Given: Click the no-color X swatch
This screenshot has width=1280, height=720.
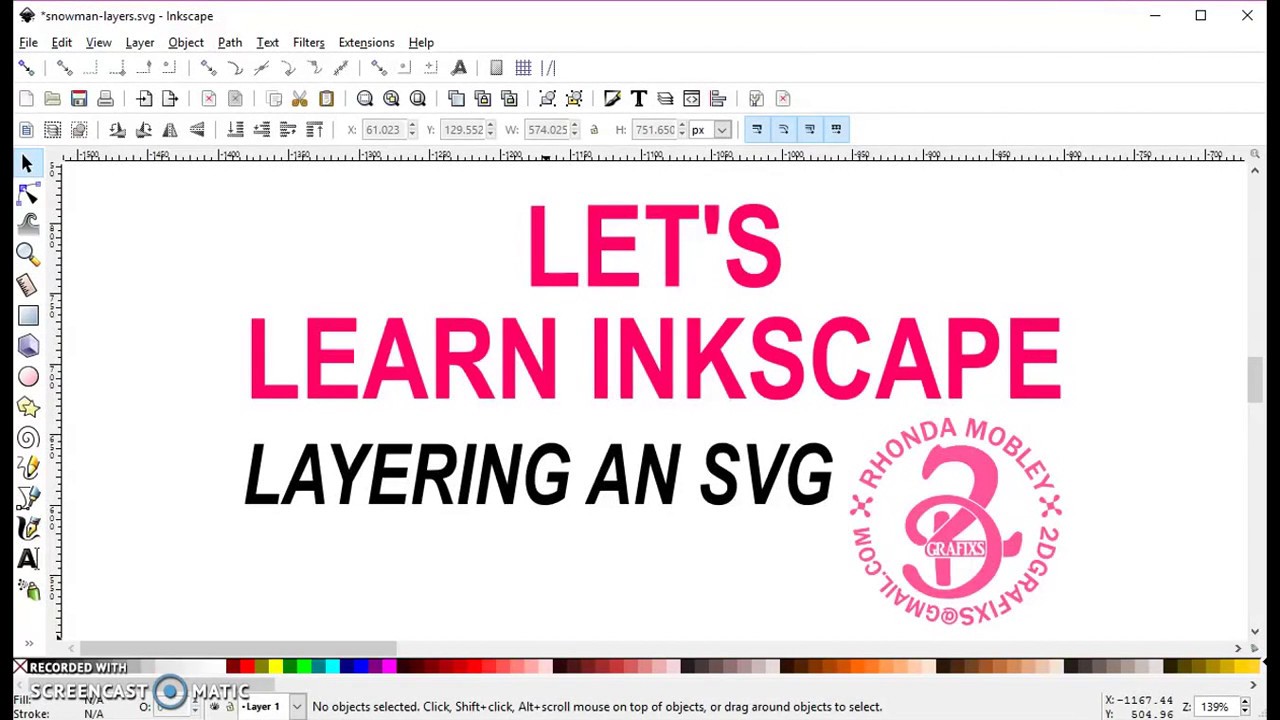Looking at the screenshot, I should 20,666.
